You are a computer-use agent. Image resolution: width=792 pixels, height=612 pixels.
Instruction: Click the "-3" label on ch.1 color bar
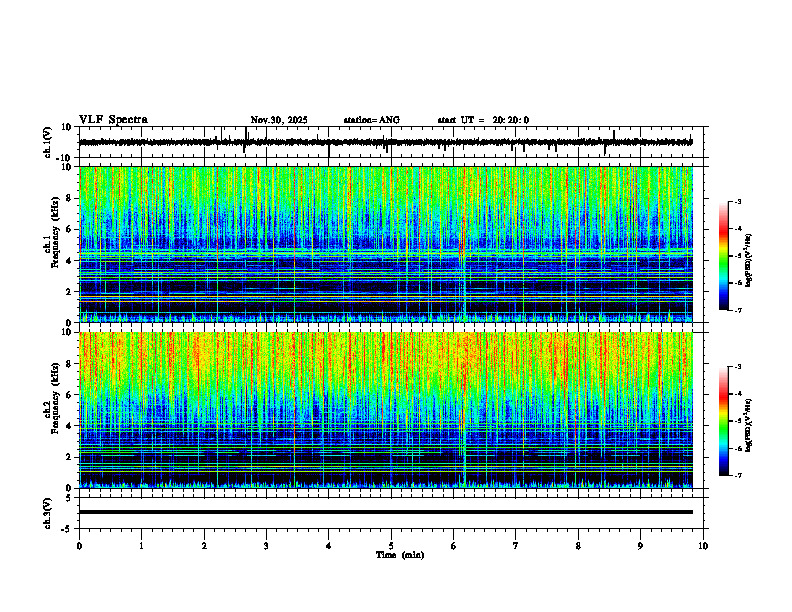click(x=738, y=202)
